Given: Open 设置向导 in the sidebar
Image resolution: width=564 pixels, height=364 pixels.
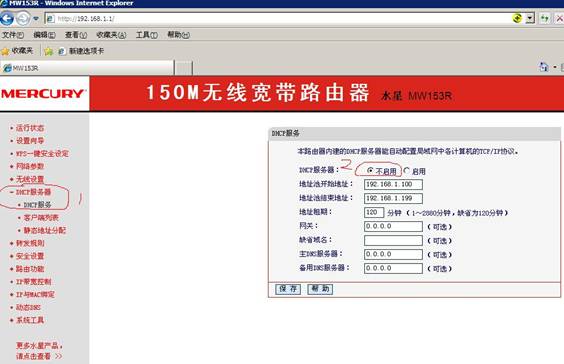Looking at the screenshot, I should tap(30, 141).
